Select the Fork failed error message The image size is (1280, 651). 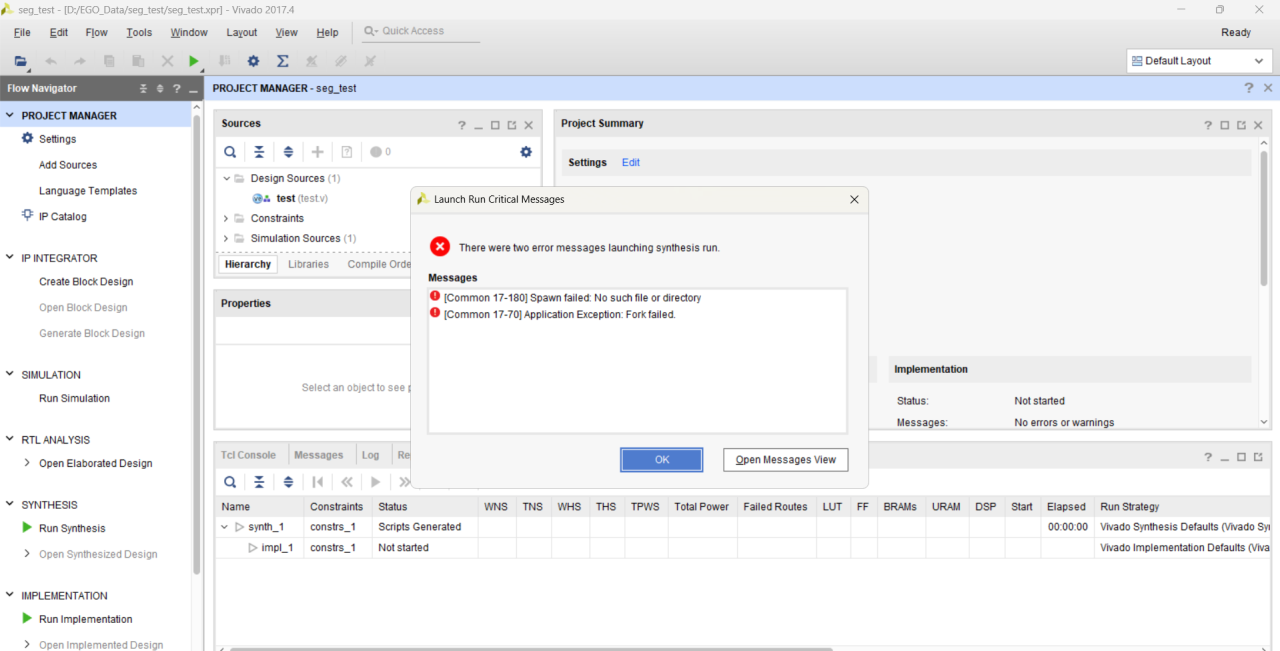[637, 314]
